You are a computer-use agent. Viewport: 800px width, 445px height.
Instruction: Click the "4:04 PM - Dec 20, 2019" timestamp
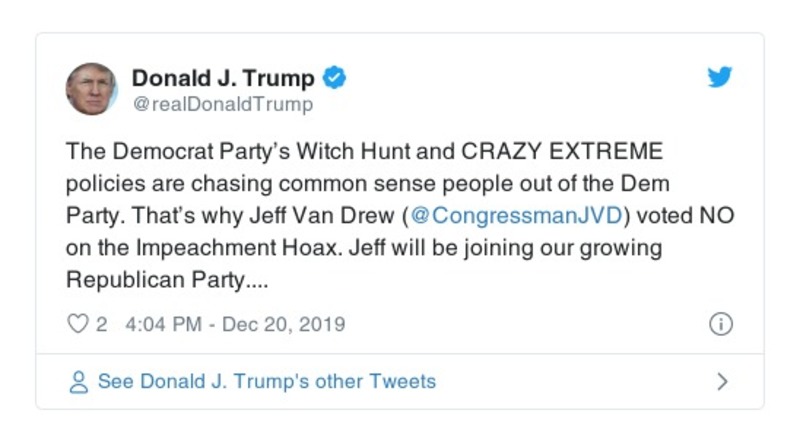pyautogui.click(x=235, y=324)
